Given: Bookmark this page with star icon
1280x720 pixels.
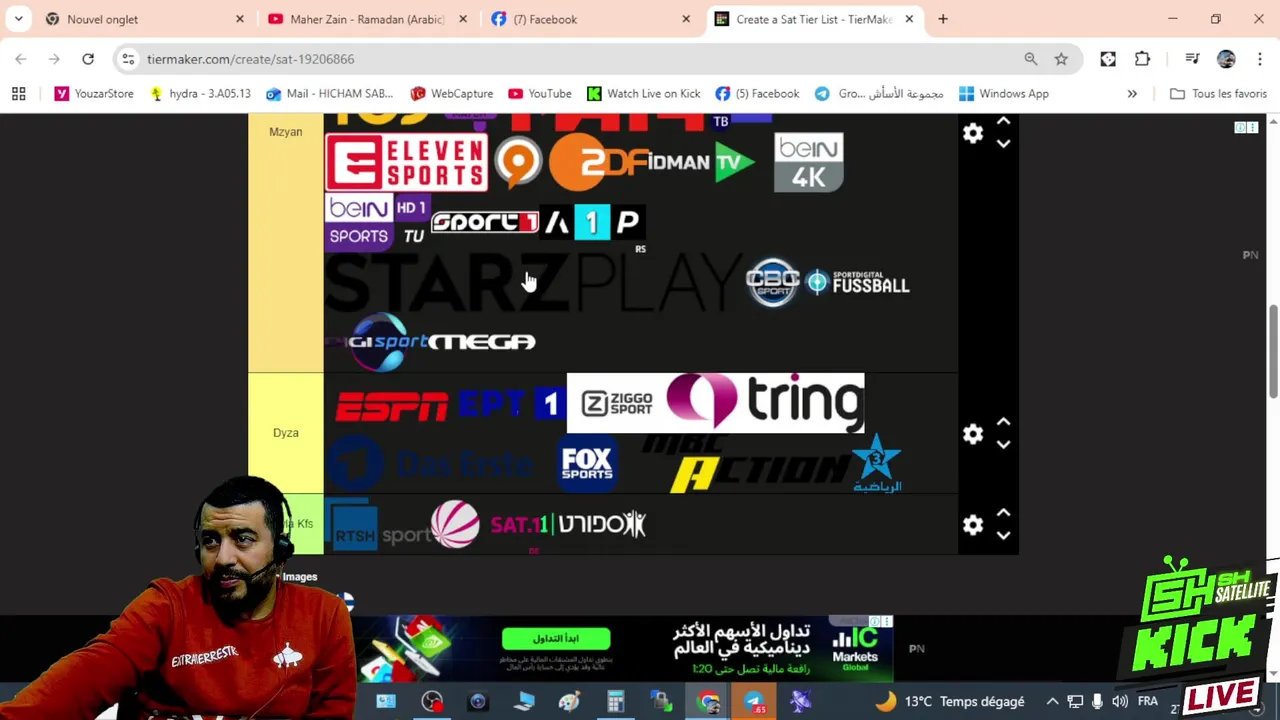Looking at the screenshot, I should point(1061,59).
